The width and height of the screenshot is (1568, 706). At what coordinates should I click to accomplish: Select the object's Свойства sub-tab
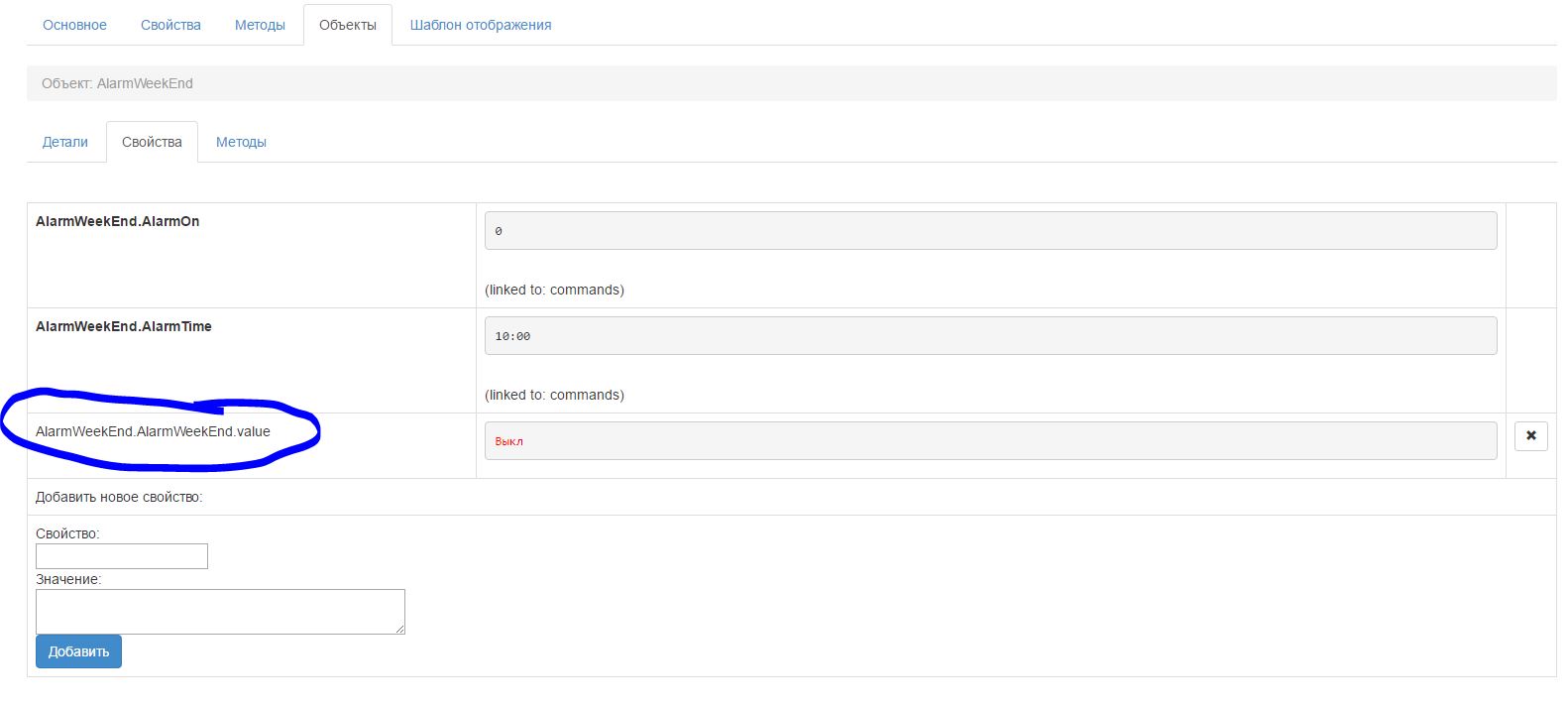[x=152, y=142]
